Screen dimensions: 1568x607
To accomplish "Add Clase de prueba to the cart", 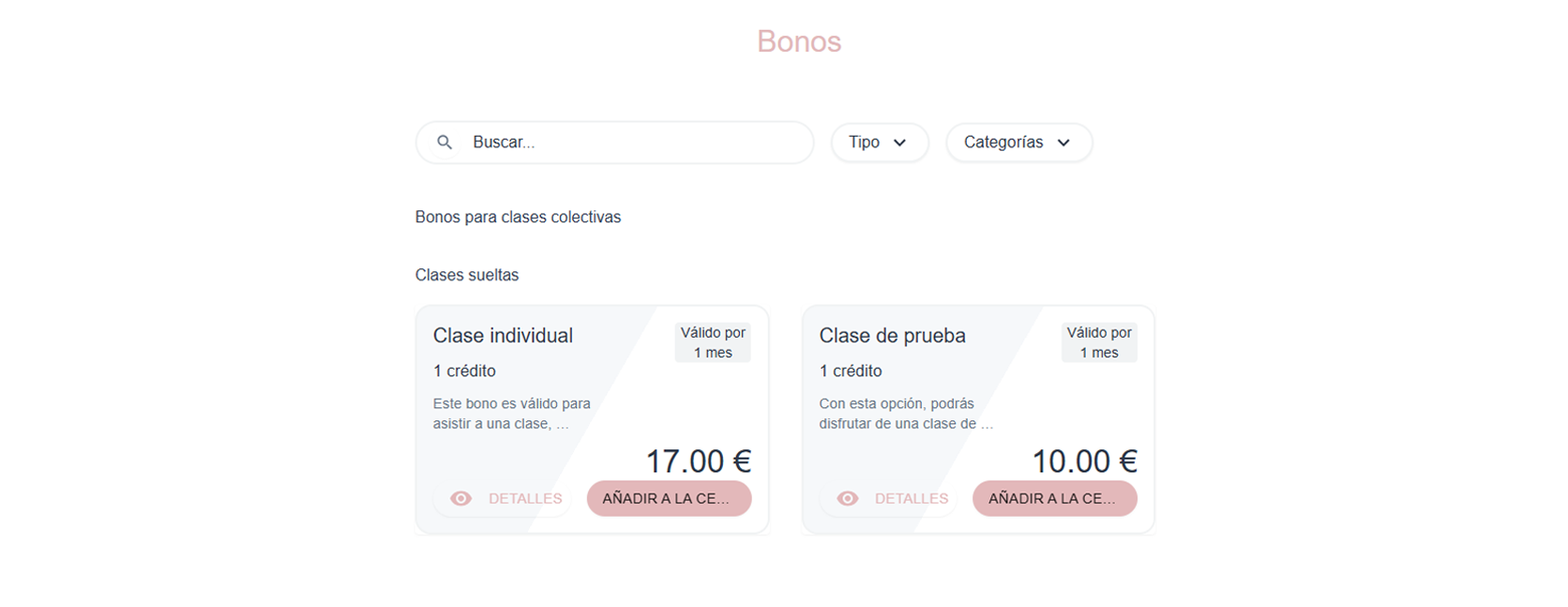I will (1054, 498).
